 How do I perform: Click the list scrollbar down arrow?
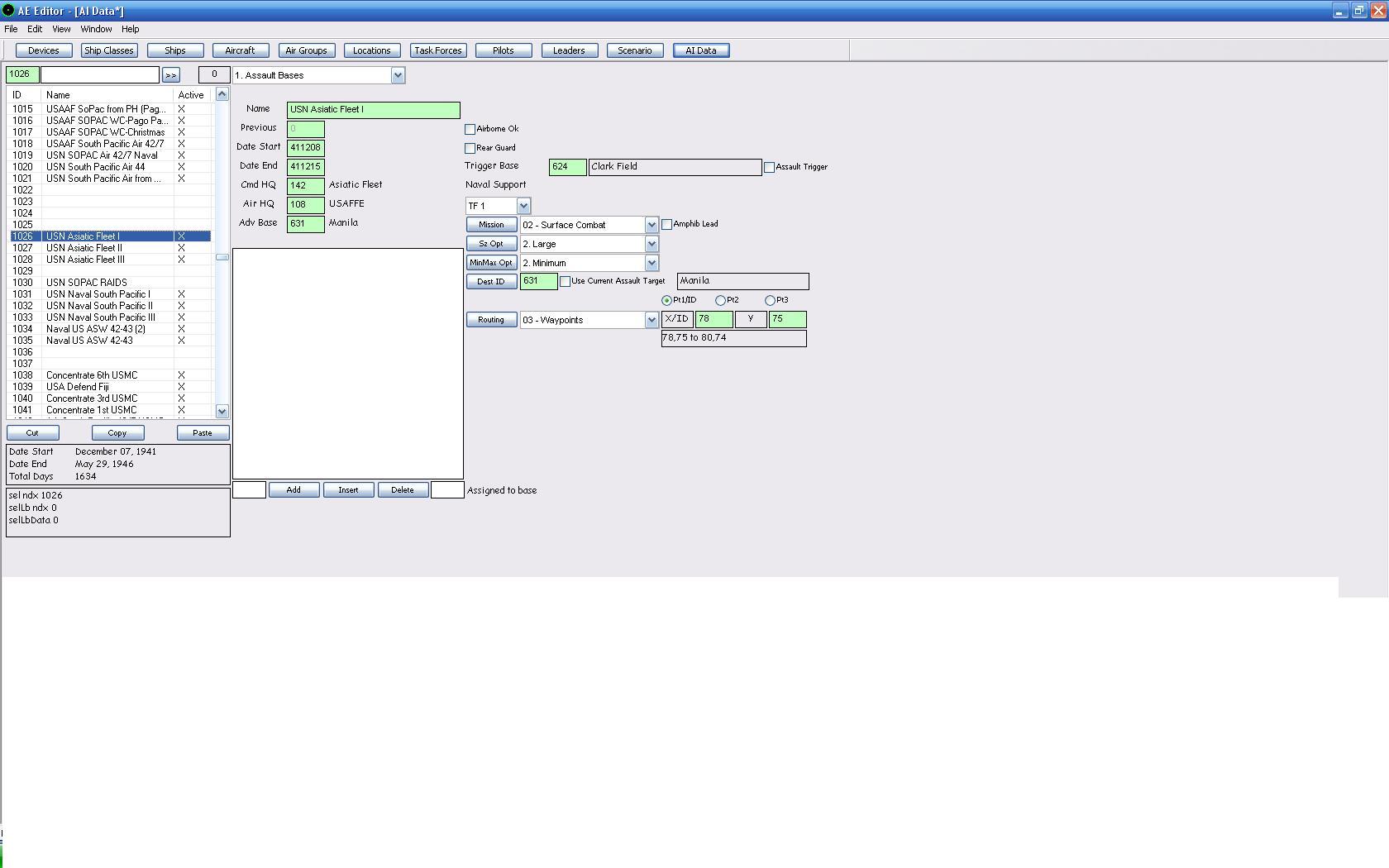pyautogui.click(x=222, y=411)
